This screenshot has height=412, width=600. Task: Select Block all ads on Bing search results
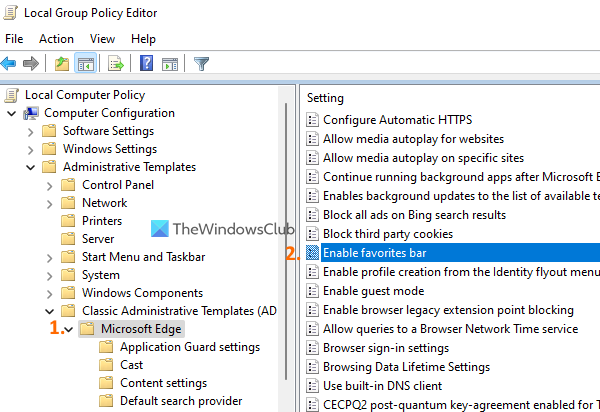pyautogui.click(x=414, y=215)
